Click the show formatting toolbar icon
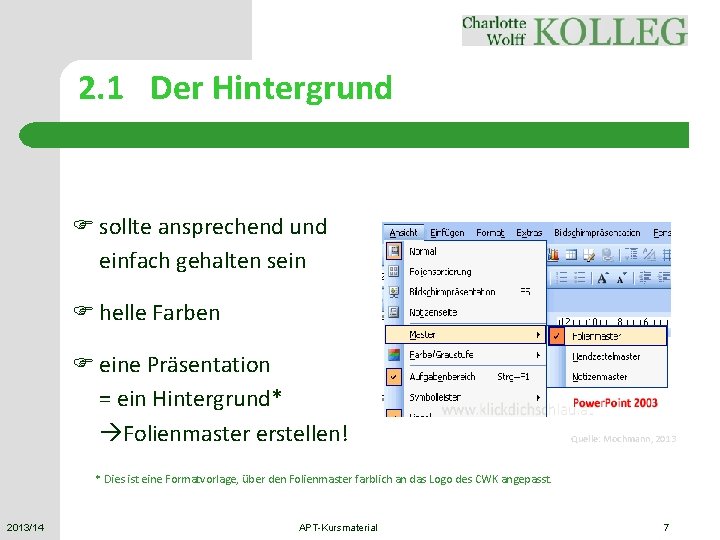 pyautogui.click(x=649, y=254)
